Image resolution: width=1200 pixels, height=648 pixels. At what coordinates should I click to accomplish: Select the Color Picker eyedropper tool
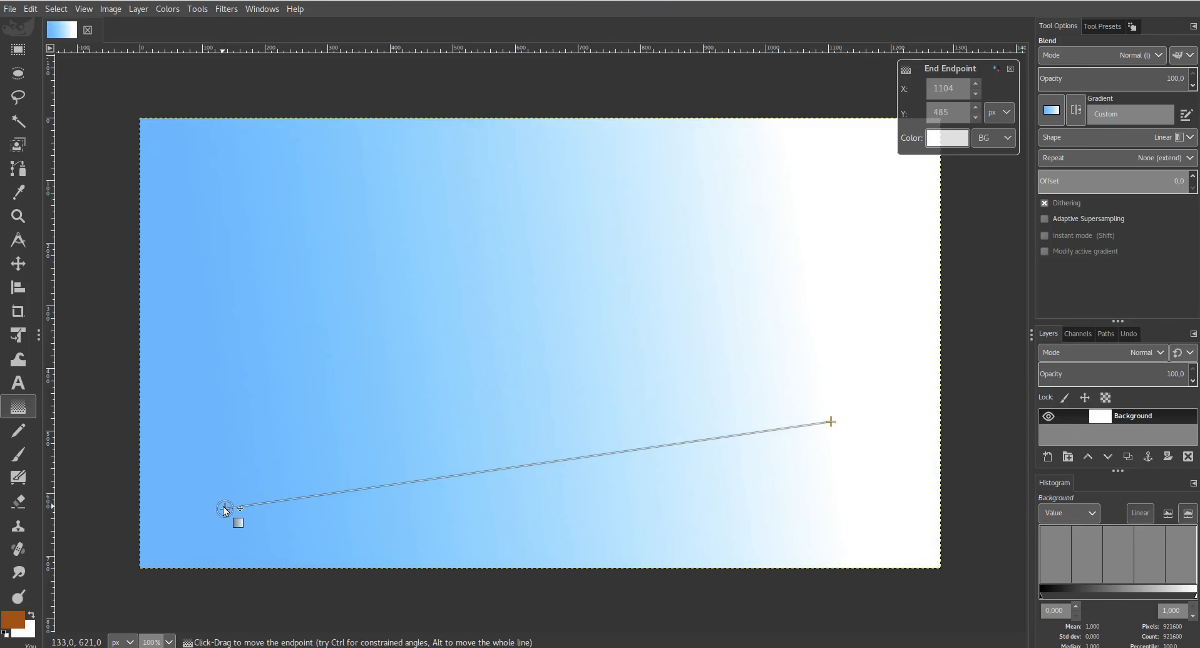coord(18,192)
